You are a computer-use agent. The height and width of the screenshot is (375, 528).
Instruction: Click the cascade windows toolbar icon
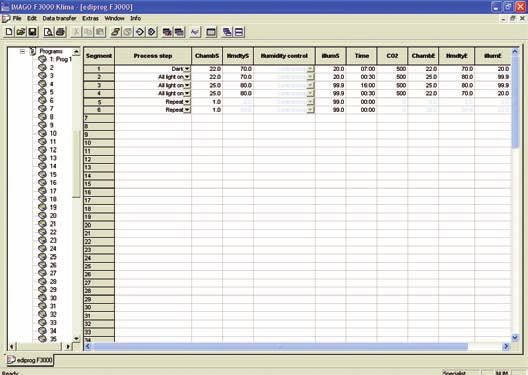pyautogui.click(x=227, y=32)
